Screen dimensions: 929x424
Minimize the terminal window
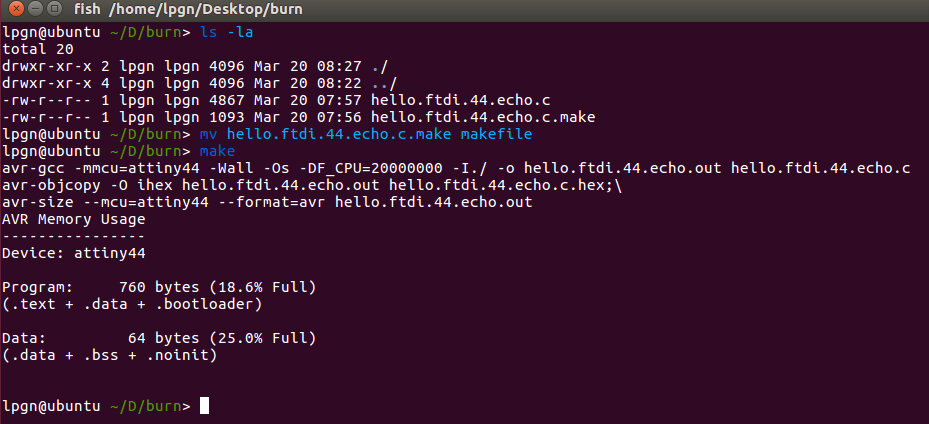(x=36, y=9)
